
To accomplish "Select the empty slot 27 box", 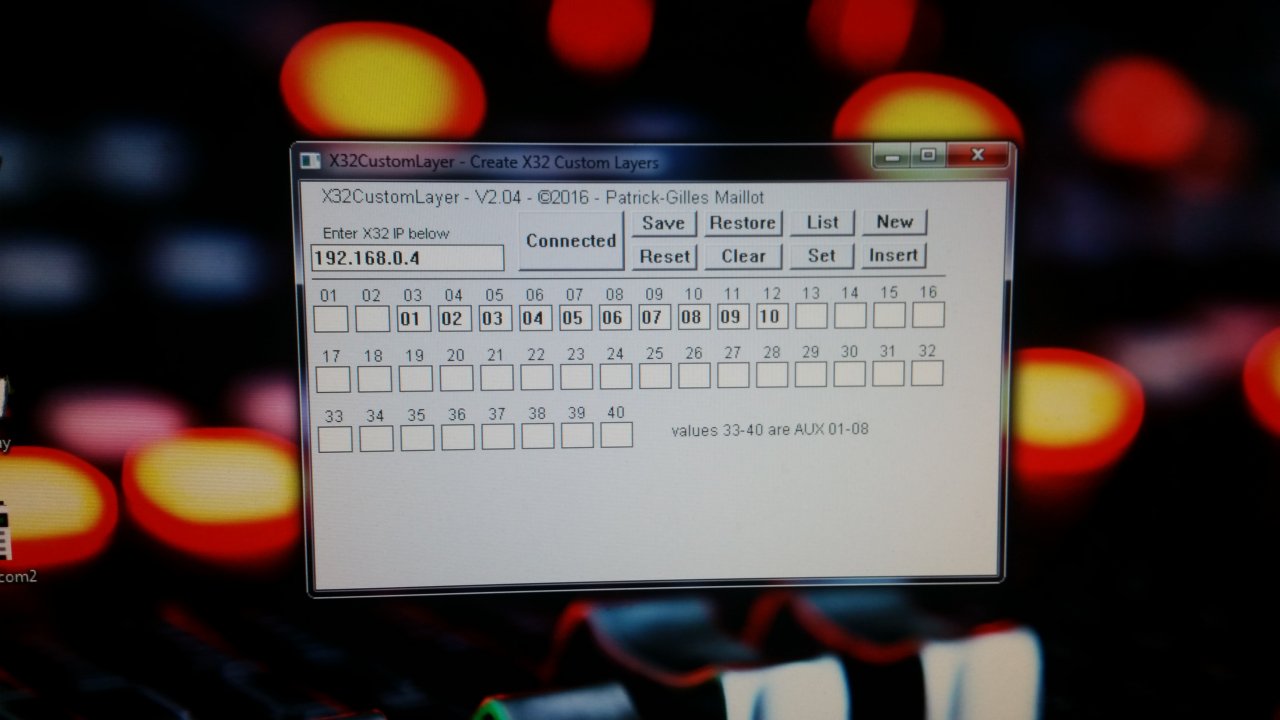I will [733, 375].
